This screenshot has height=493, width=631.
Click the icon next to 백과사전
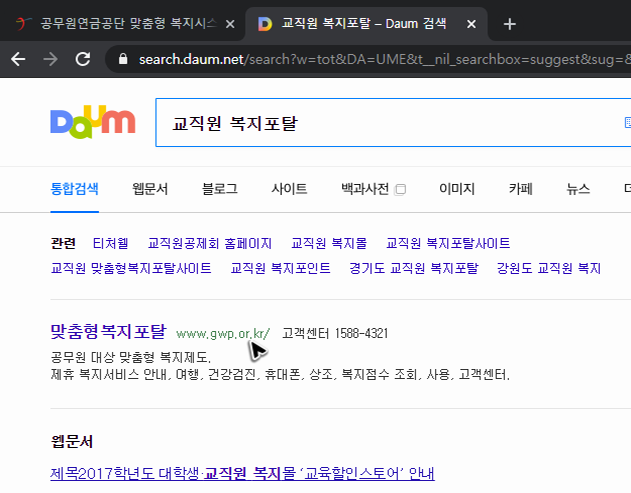click(x=400, y=189)
